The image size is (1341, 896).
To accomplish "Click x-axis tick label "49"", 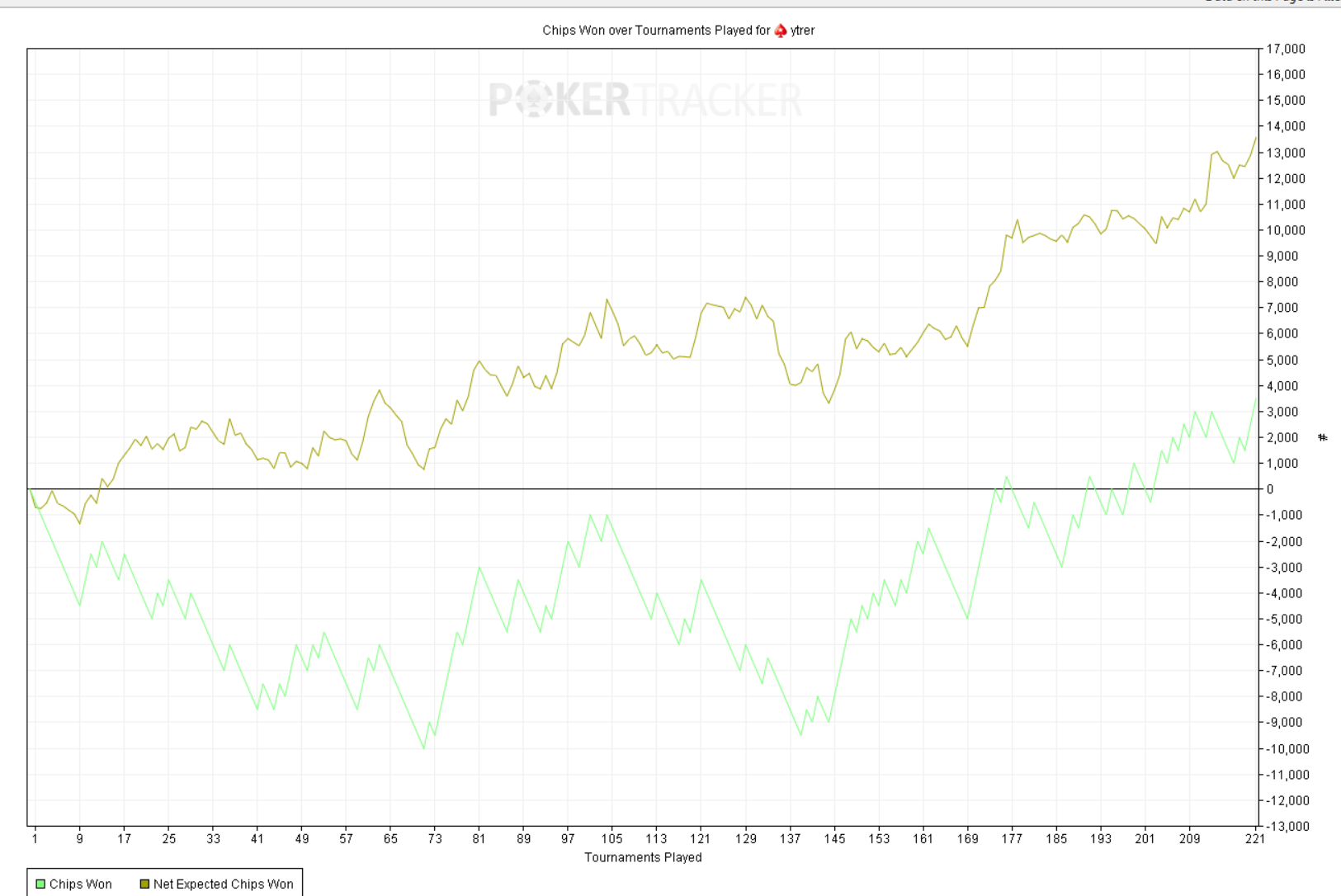I will pyautogui.click(x=302, y=839).
